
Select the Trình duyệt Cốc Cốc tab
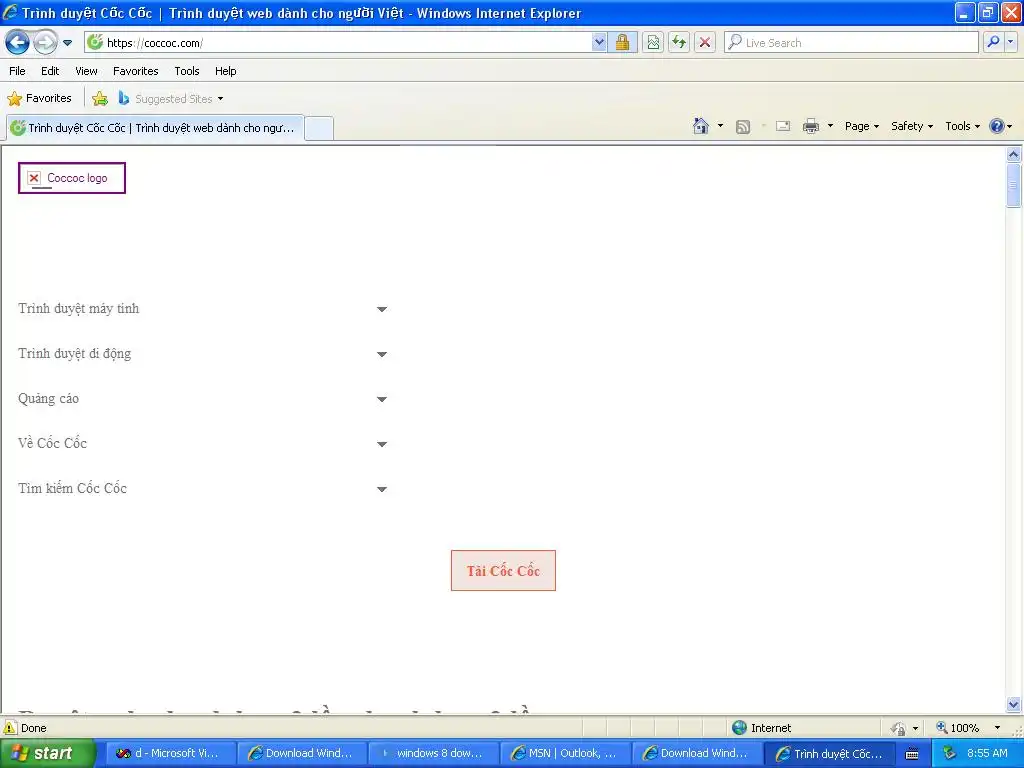[155, 128]
